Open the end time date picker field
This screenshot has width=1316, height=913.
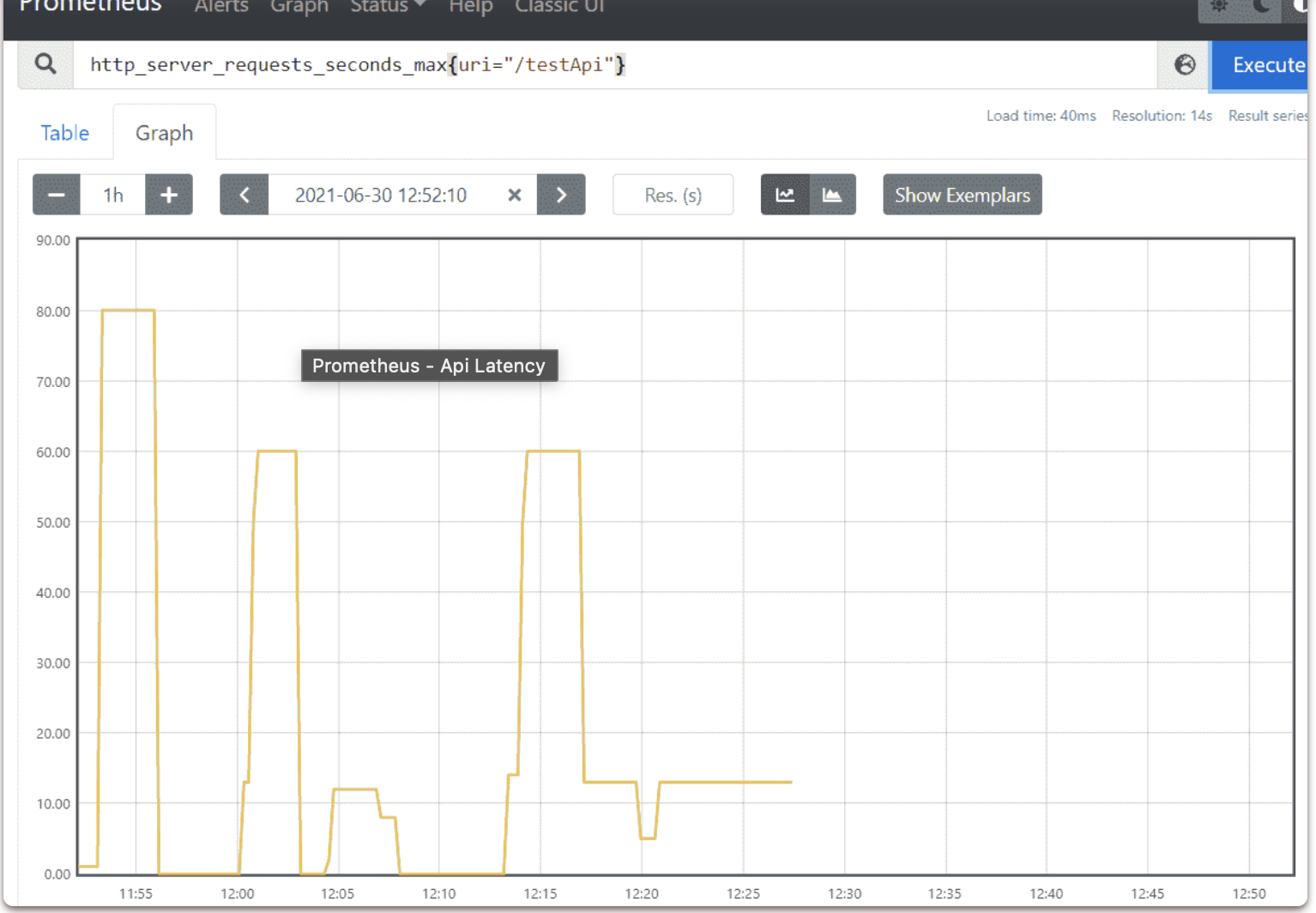point(381,195)
